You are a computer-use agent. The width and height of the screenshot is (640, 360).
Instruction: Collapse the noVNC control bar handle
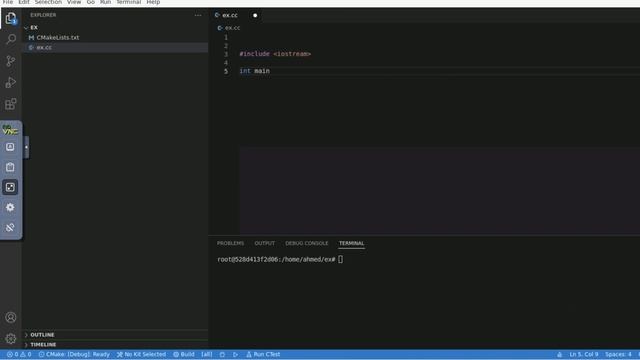[x=27, y=147]
